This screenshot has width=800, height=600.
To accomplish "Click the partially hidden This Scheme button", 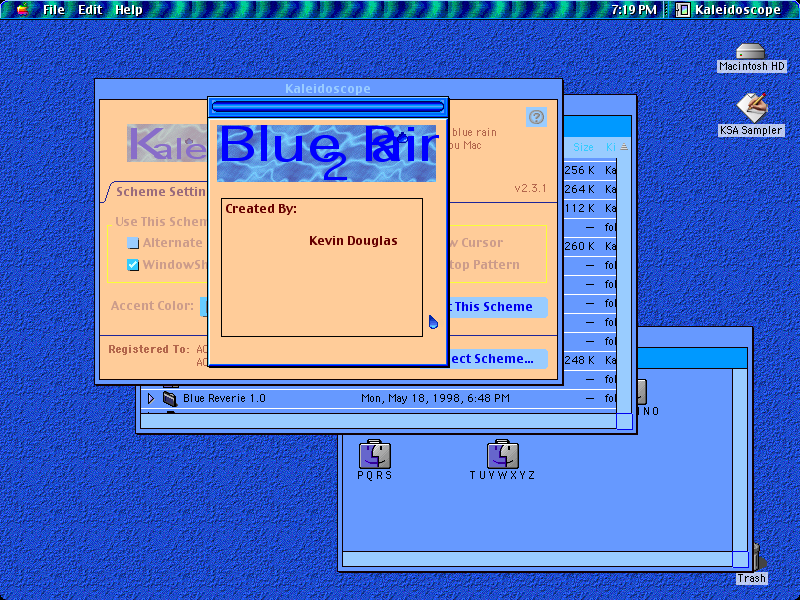I will pos(497,307).
